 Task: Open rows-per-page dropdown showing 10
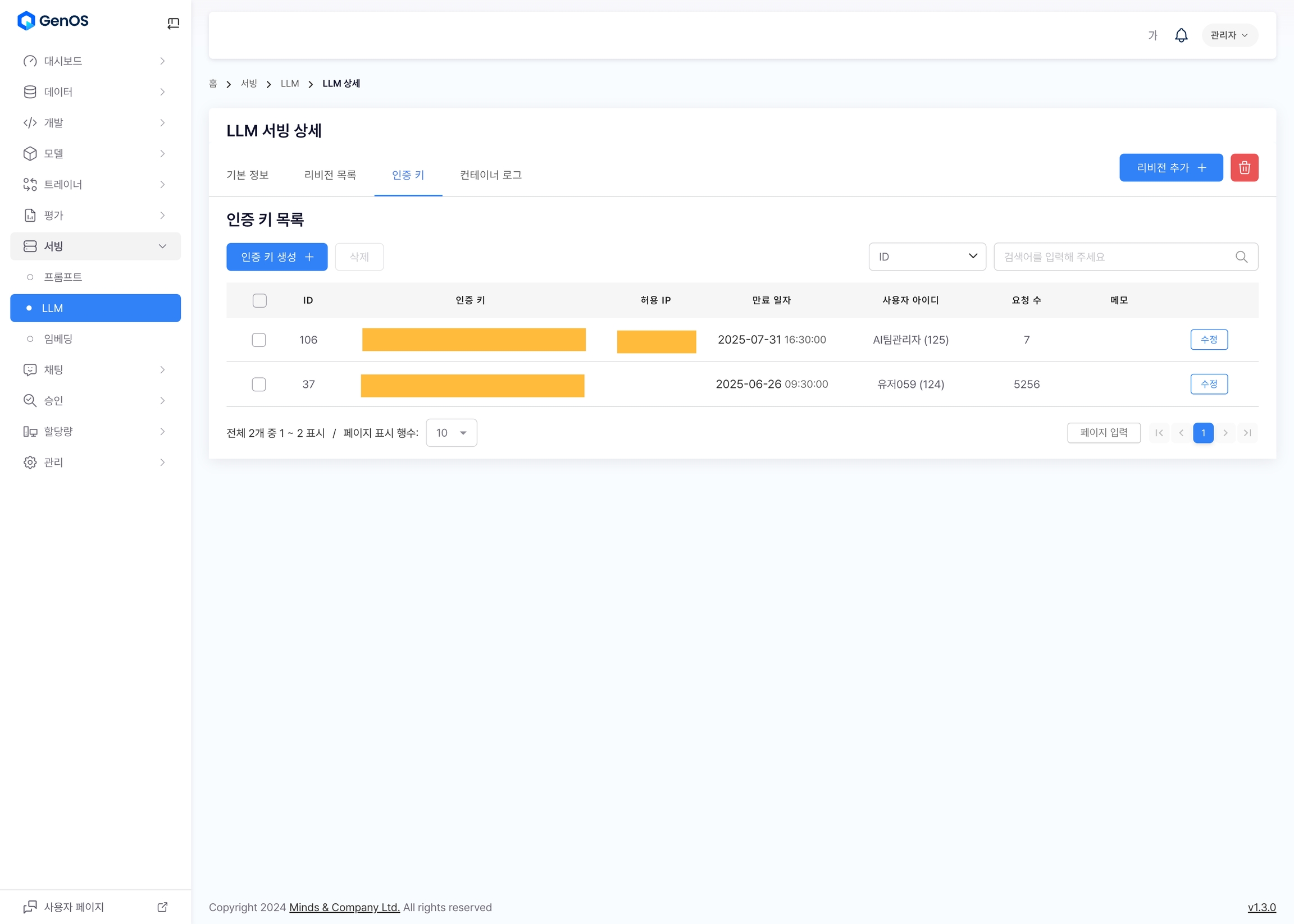coord(451,433)
